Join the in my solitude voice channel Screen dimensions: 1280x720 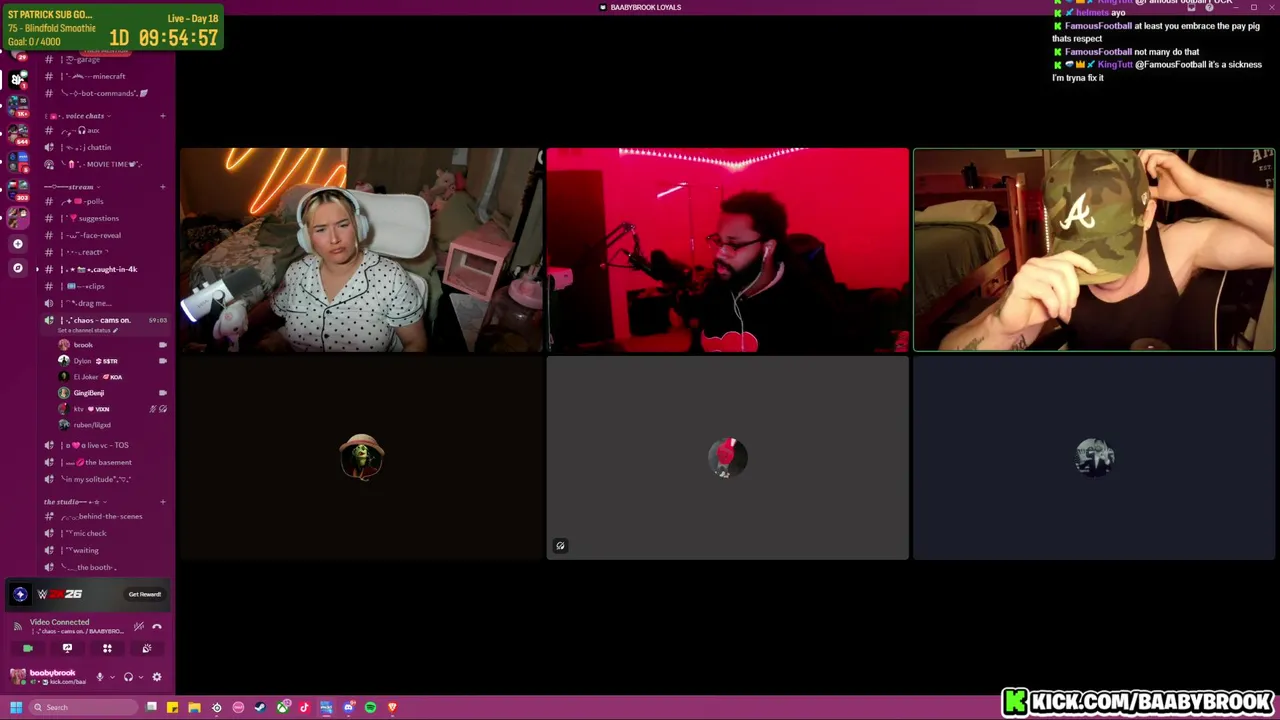pyautogui.click(x=105, y=479)
